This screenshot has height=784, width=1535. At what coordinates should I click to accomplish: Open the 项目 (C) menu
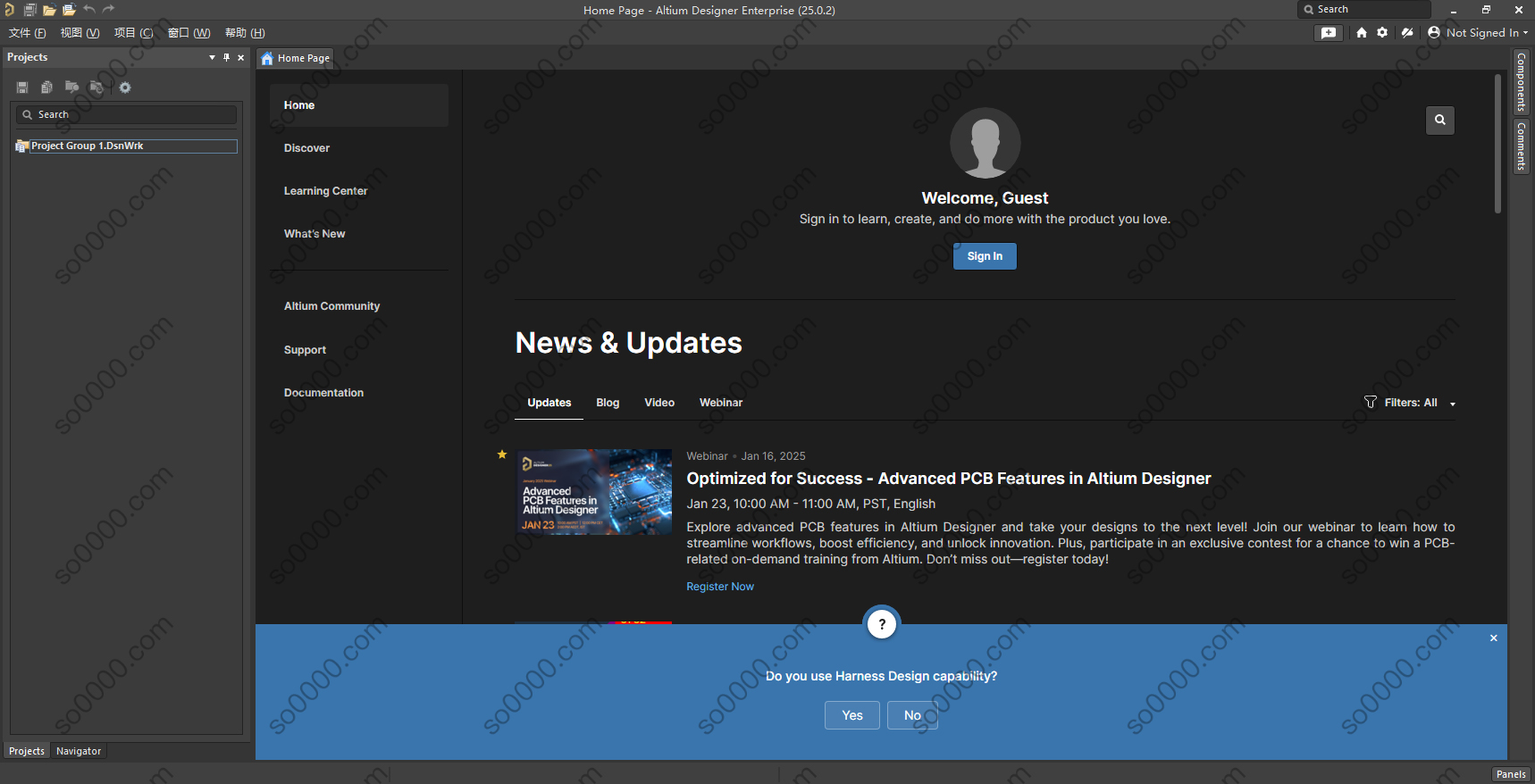(133, 33)
